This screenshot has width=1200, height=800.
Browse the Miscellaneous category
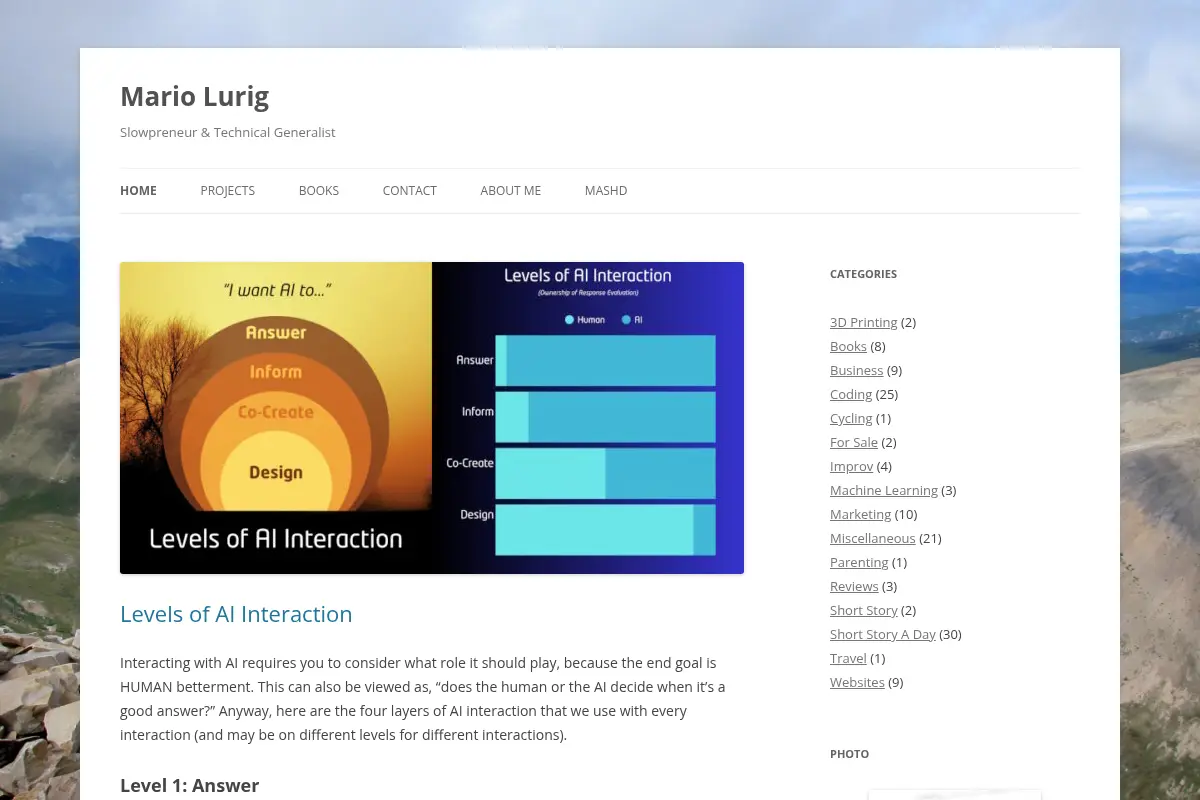point(872,538)
